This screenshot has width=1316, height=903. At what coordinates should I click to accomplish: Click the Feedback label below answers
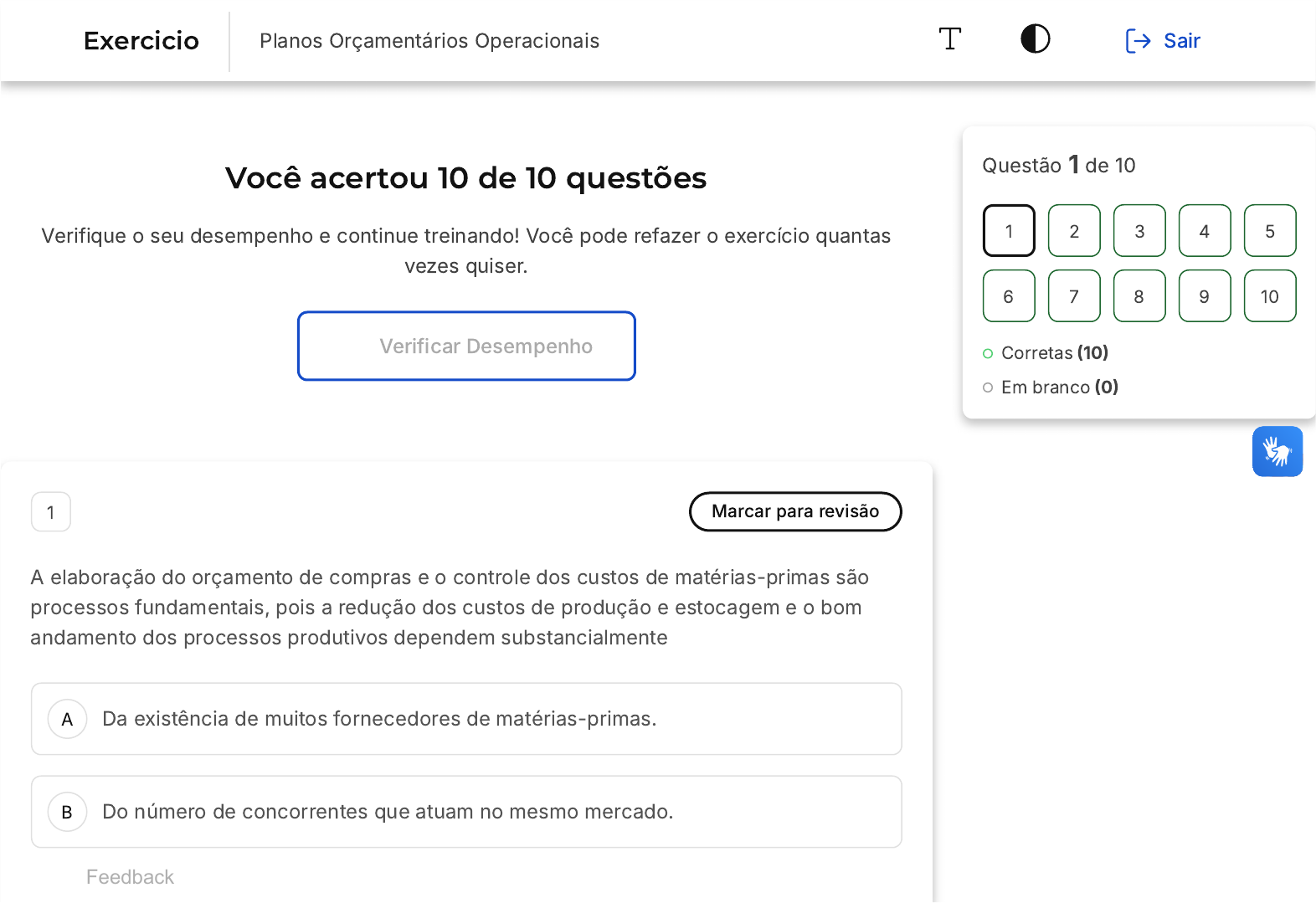click(130, 877)
